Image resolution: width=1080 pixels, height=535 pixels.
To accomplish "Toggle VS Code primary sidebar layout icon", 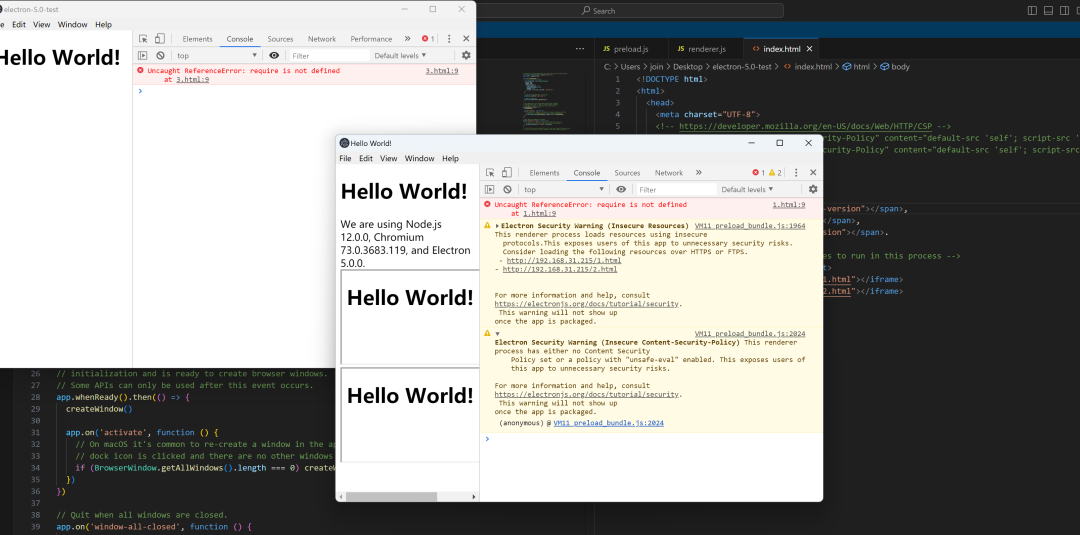I will point(1033,10).
